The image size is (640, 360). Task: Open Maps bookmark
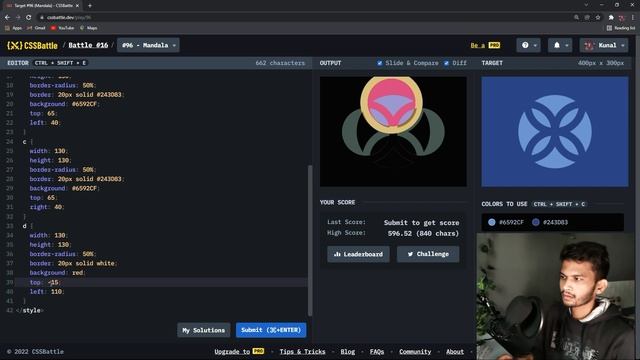click(89, 28)
